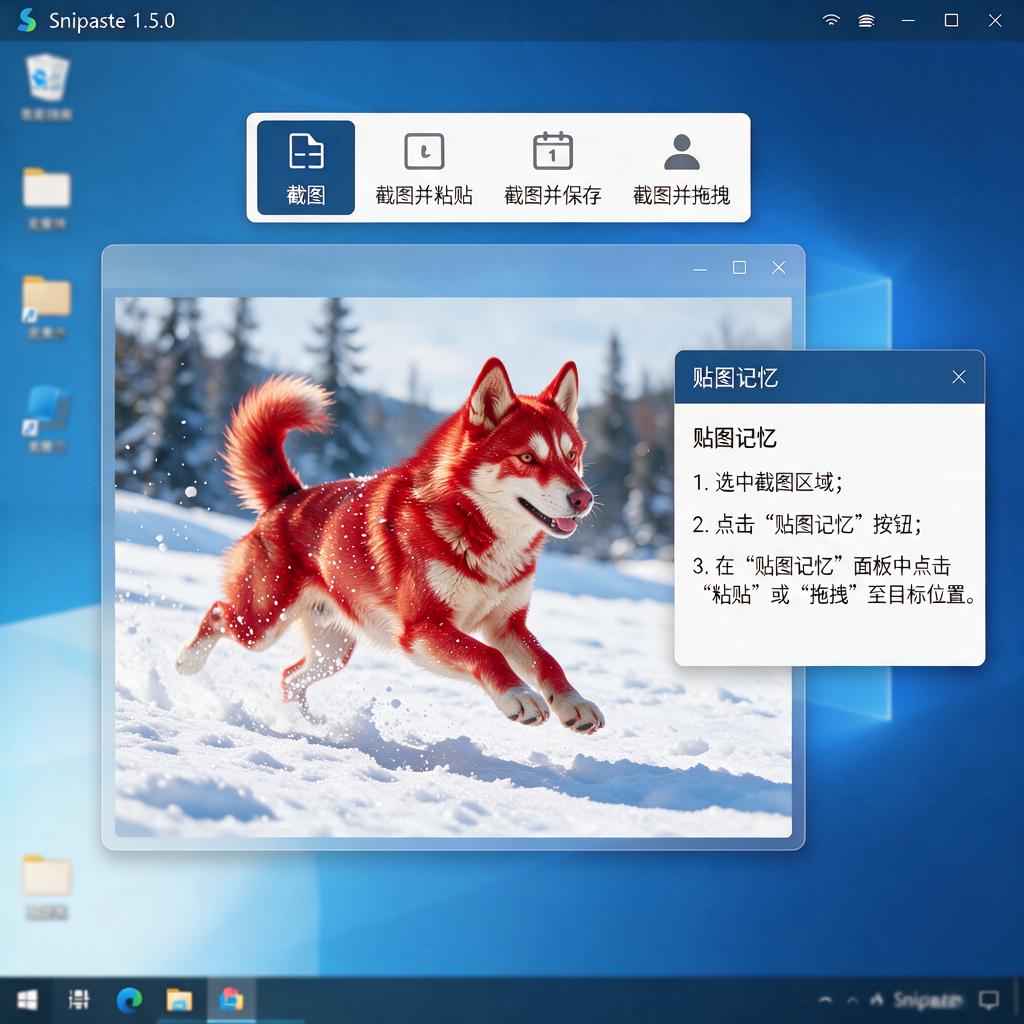The image size is (1024, 1024).
Task: Minimize the image viewer window
Action: pos(700,268)
